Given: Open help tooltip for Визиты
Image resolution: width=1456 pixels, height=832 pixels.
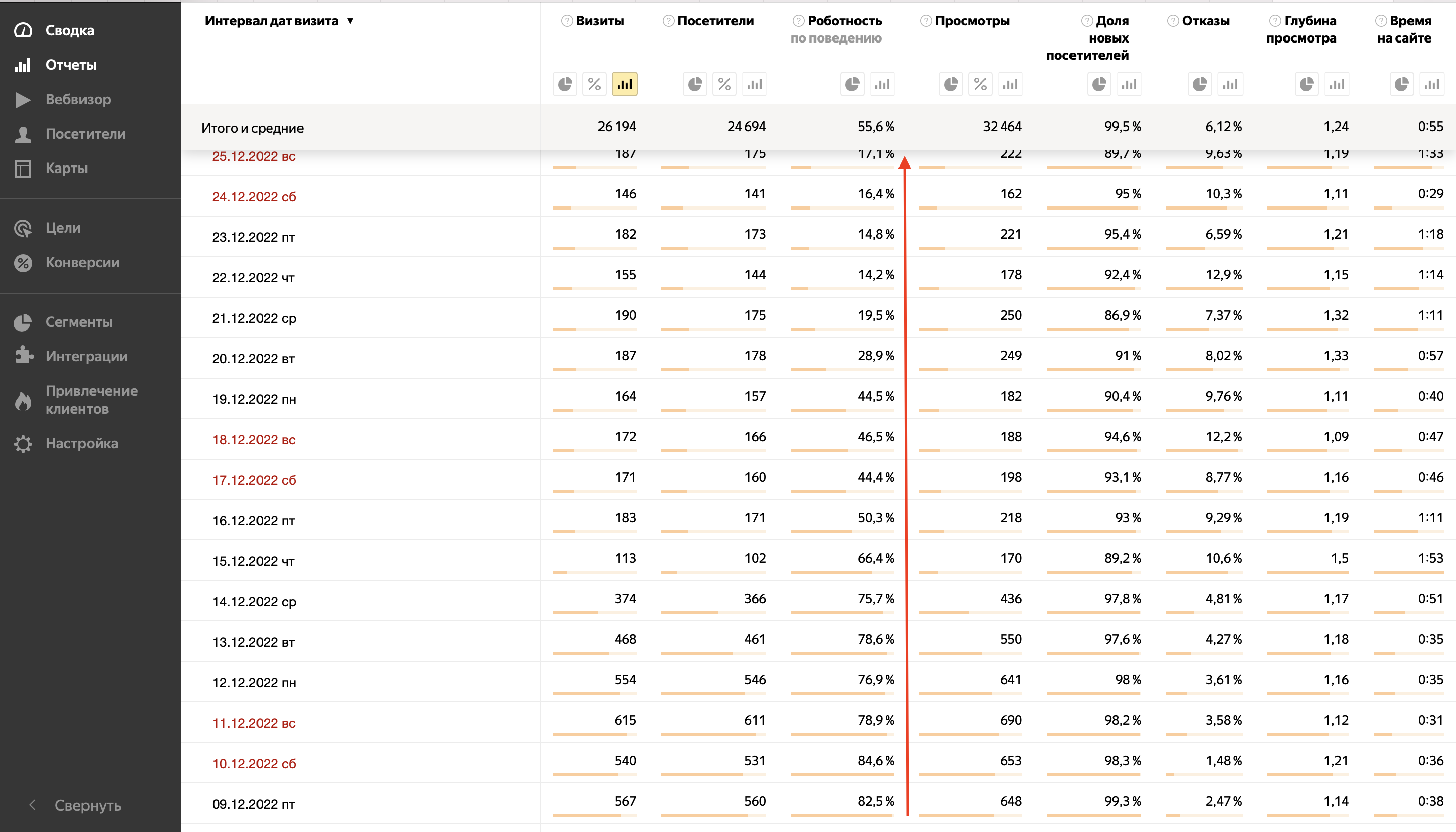Looking at the screenshot, I should coord(567,21).
